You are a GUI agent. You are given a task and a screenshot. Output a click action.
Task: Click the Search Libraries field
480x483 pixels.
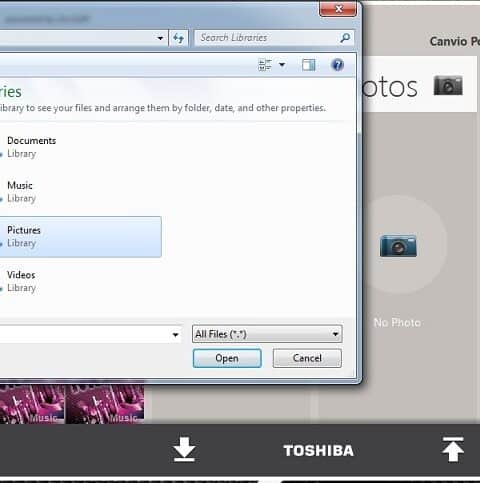point(274,38)
